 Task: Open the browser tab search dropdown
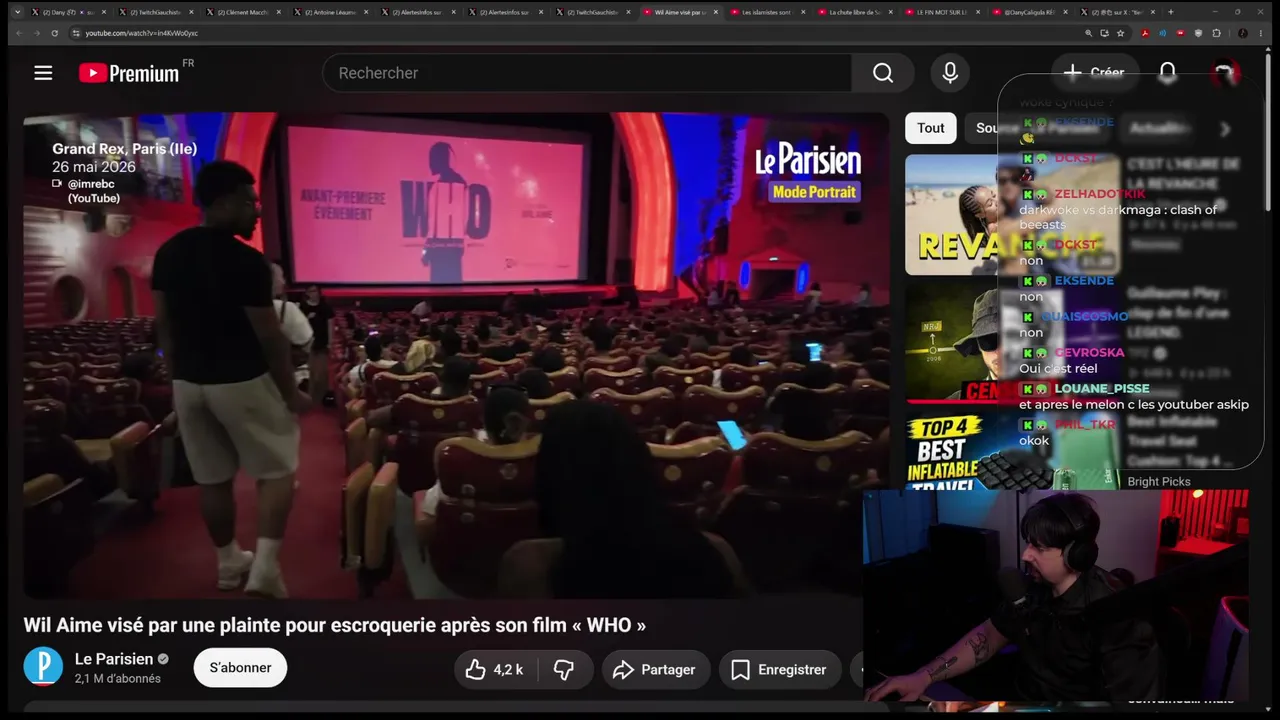tap(17, 12)
